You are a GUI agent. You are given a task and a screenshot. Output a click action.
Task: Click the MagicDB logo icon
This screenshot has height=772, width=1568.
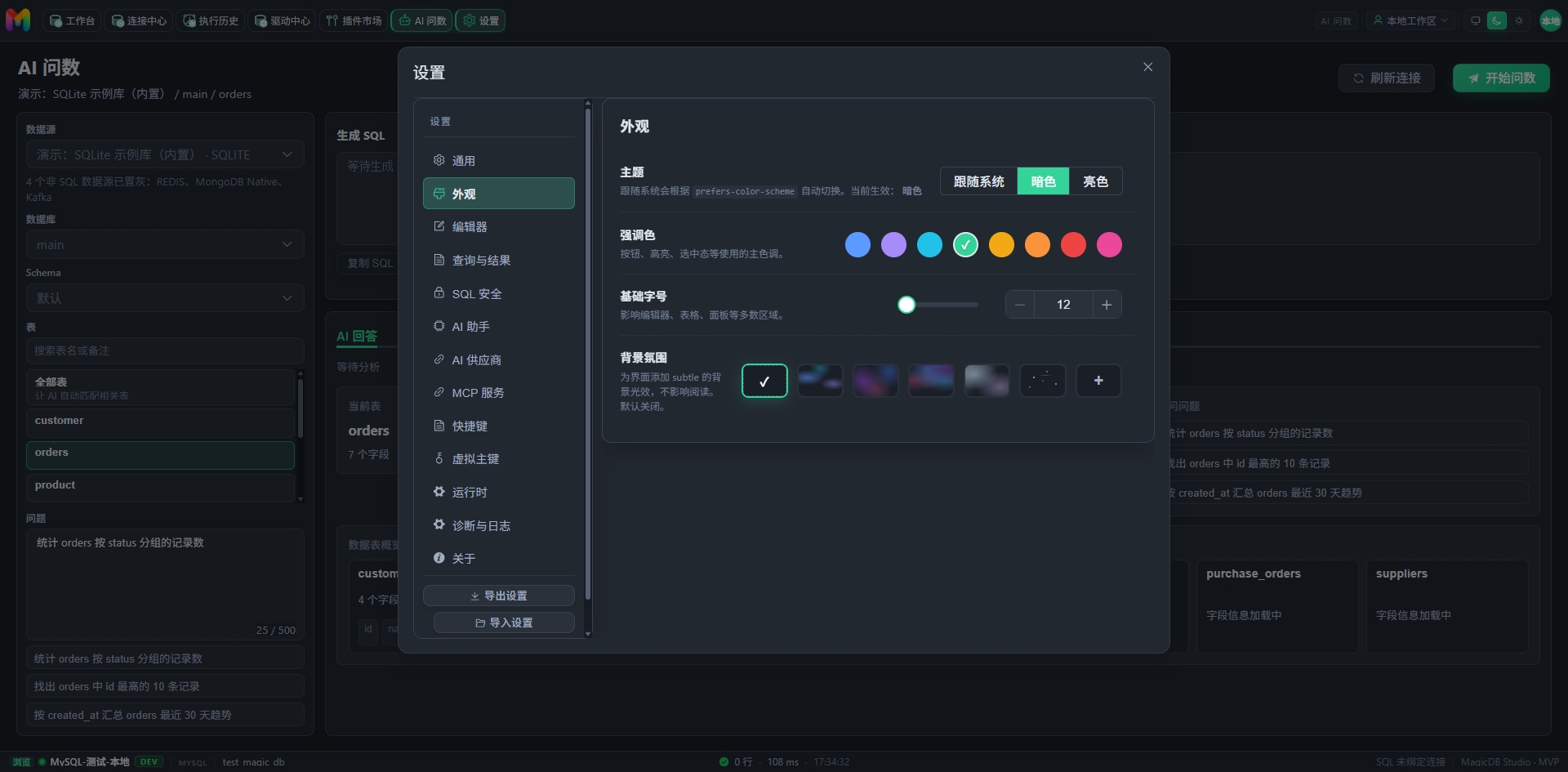pos(18,20)
